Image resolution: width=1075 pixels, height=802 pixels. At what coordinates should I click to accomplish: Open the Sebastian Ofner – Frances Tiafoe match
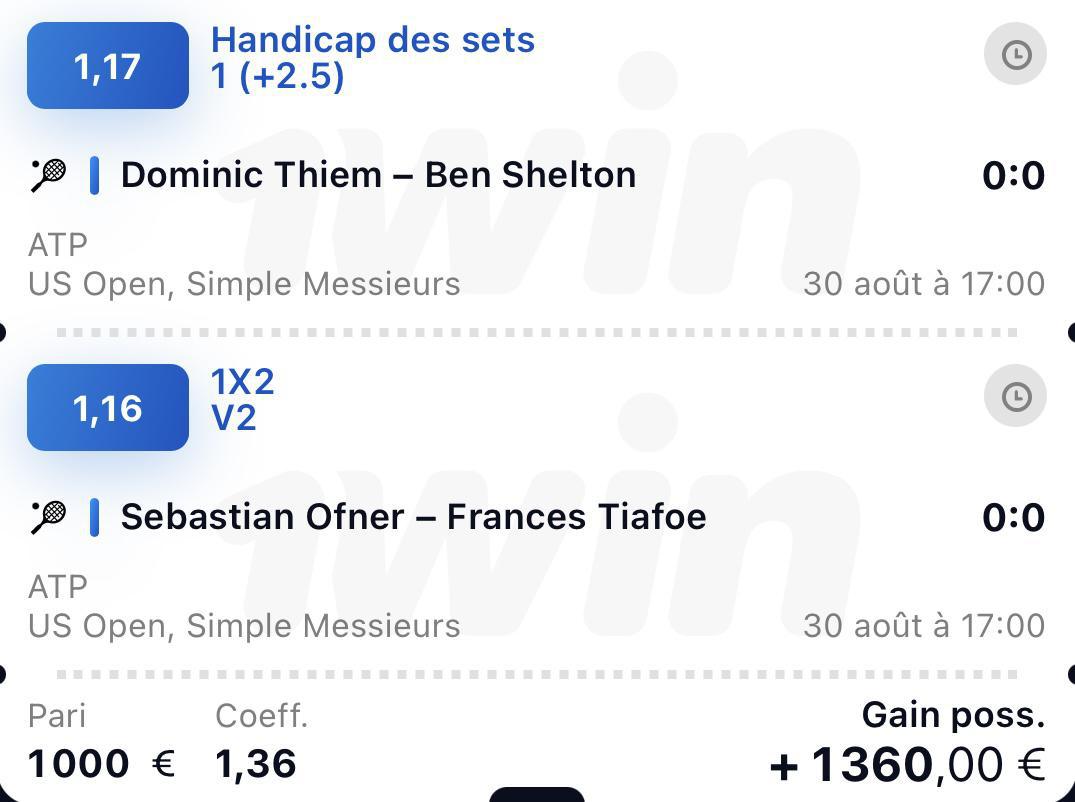(x=413, y=517)
